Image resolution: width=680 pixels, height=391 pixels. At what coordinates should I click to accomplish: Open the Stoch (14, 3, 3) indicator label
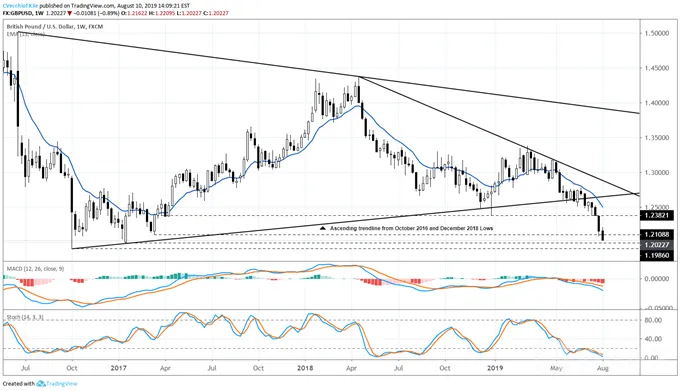pos(25,317)
